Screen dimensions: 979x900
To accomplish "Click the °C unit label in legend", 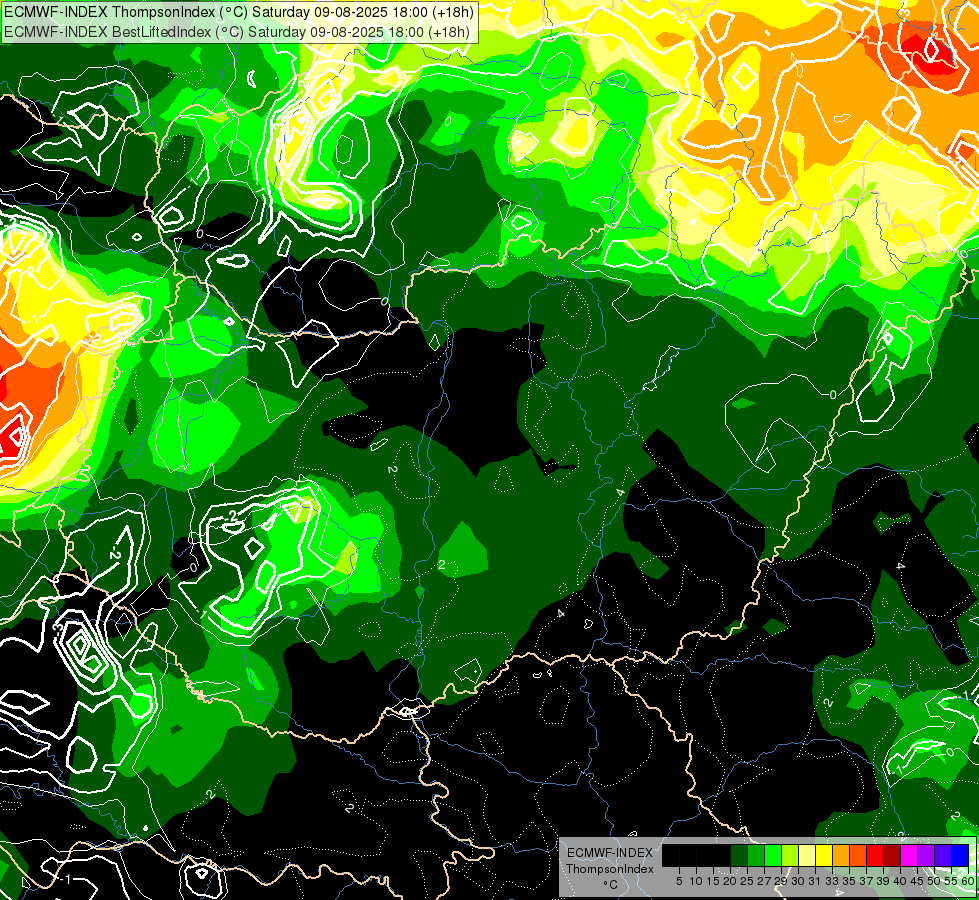I will coord(611,885).
